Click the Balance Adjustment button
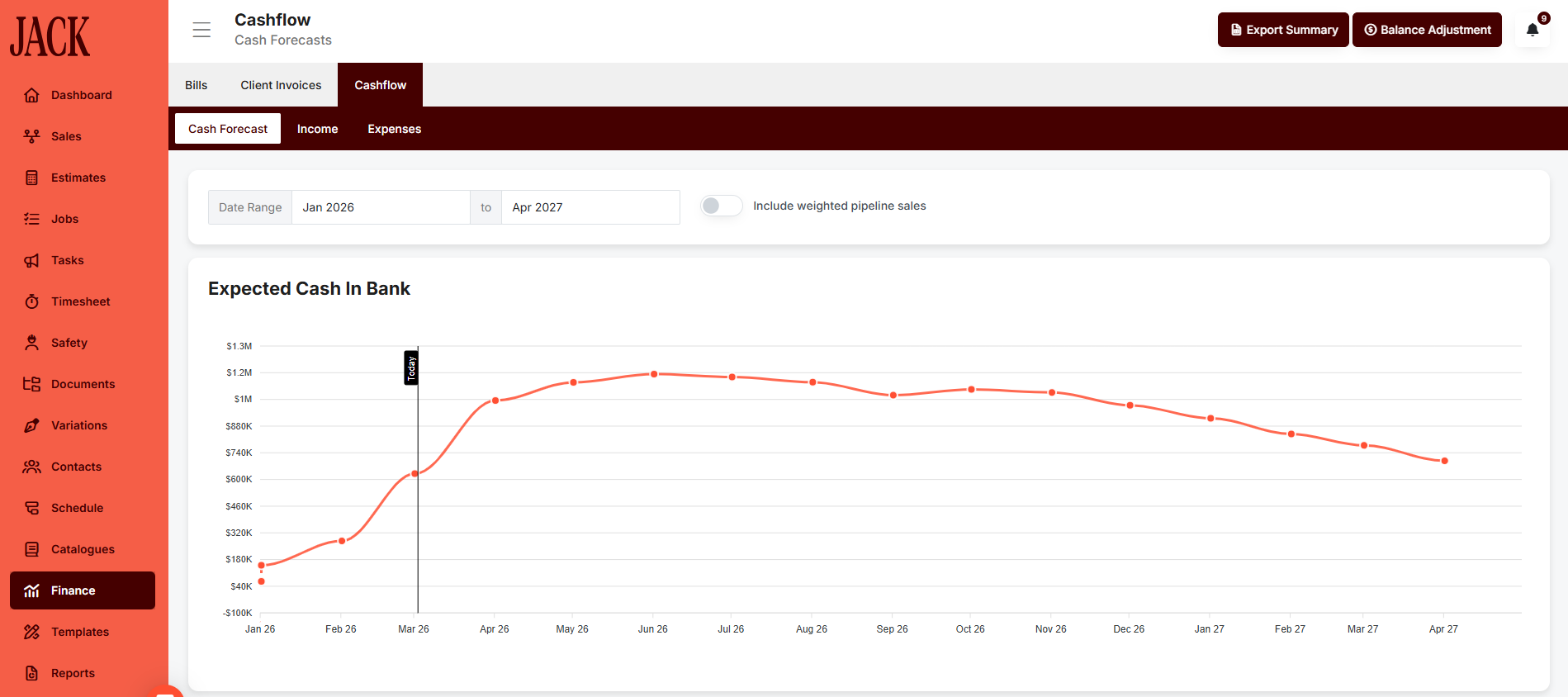1568x697 pixels. tap(1427, 30)
